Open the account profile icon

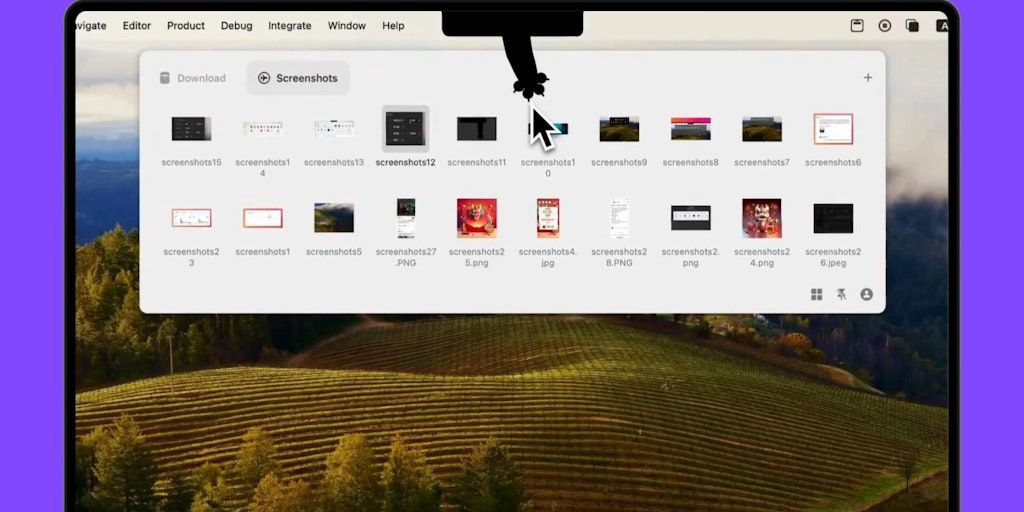(867, 295)
